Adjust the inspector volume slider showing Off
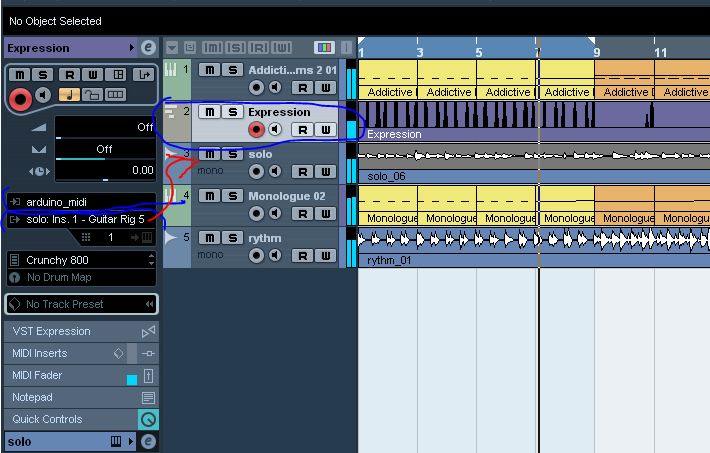The image size is (710, 453). tap(105, 128)
